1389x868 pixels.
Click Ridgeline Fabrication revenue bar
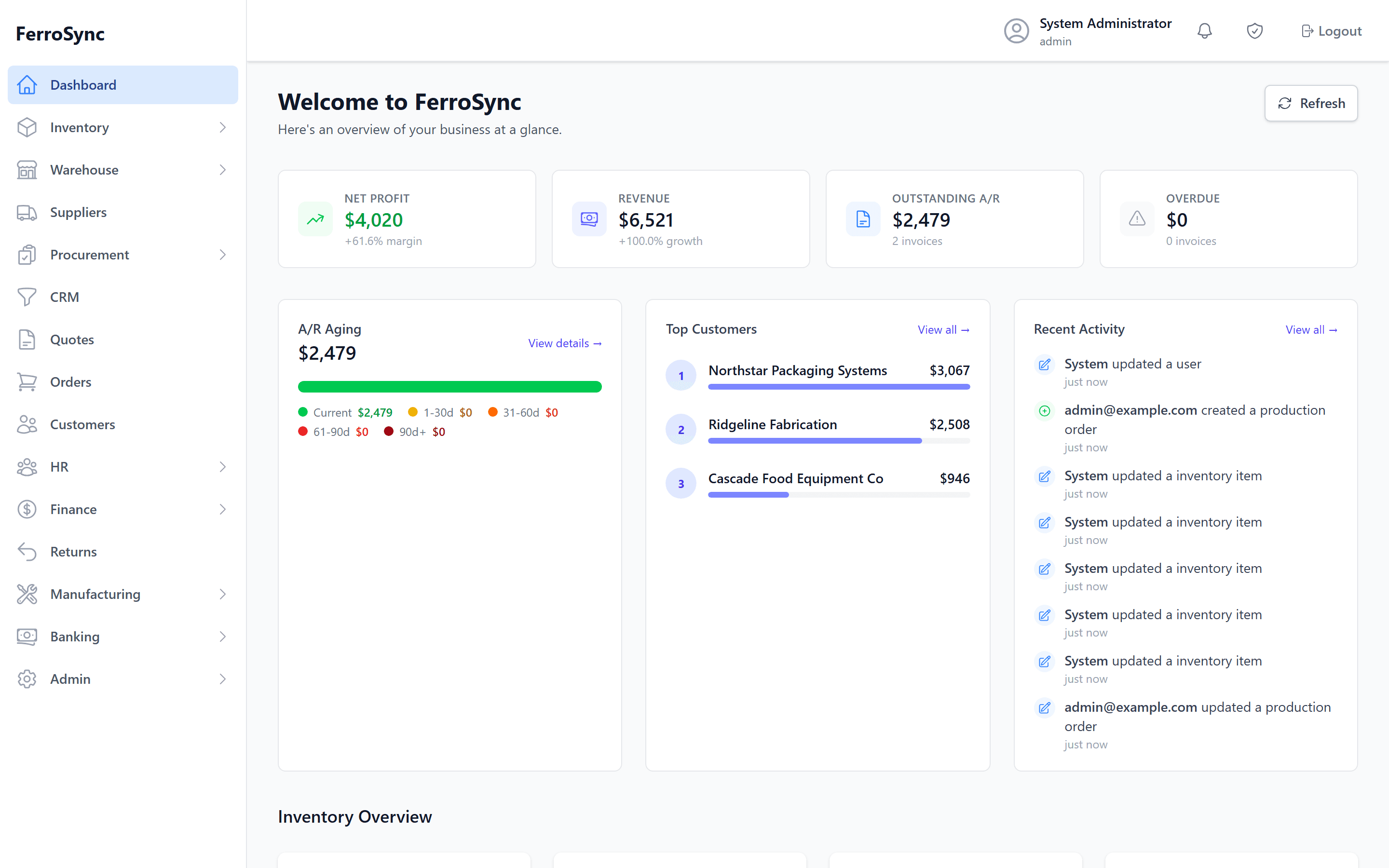point(815,441)
